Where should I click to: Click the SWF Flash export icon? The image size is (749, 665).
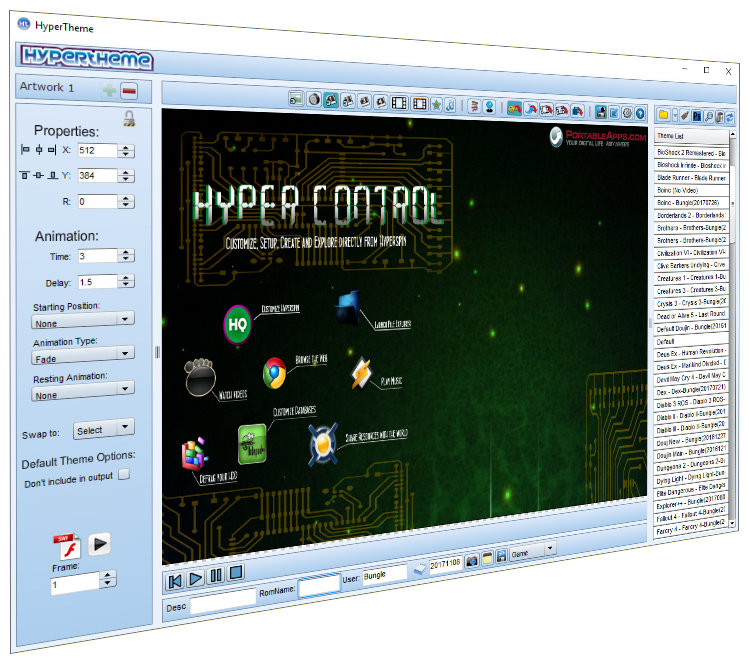(67, 546)
